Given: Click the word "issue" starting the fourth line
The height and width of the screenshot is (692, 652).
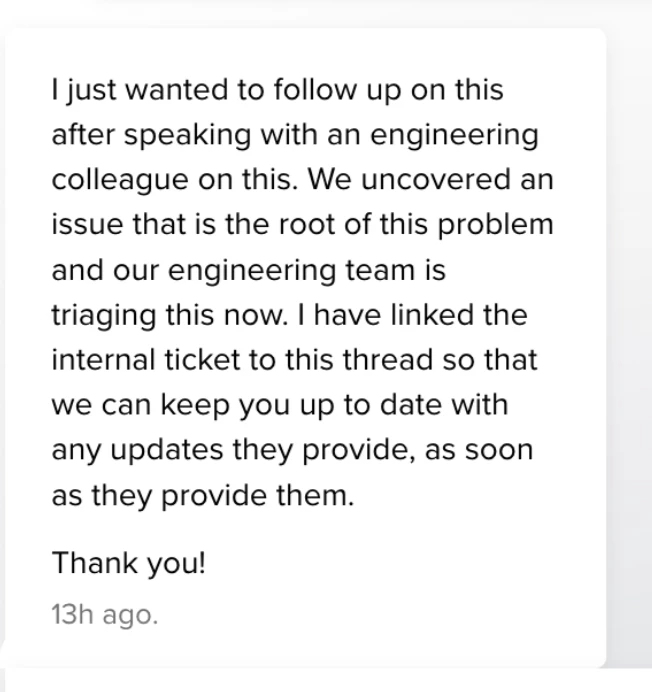Looking at the screenshot, I should click(87, 224).
